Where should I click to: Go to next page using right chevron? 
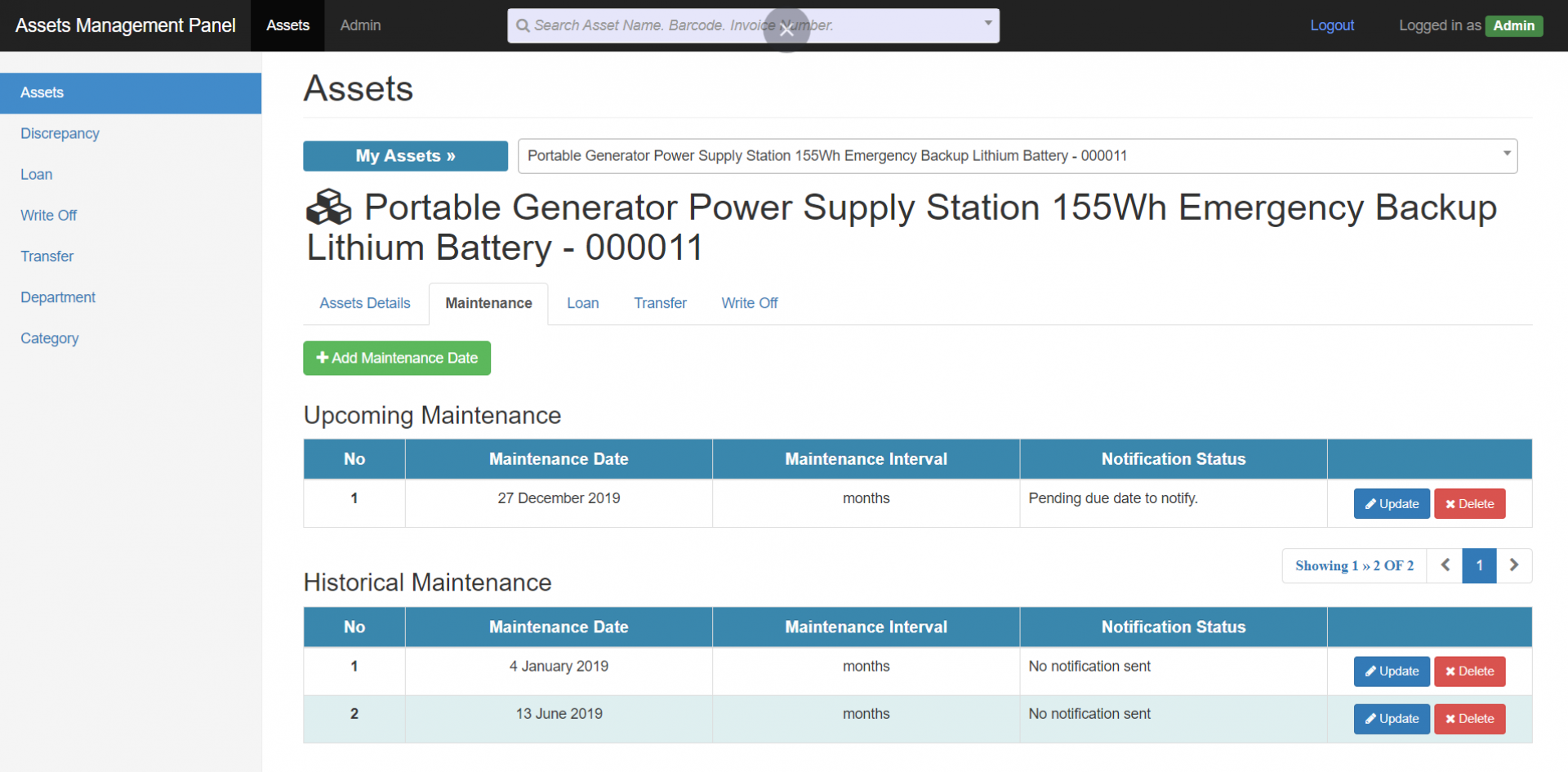click(x=1513, y=565)
